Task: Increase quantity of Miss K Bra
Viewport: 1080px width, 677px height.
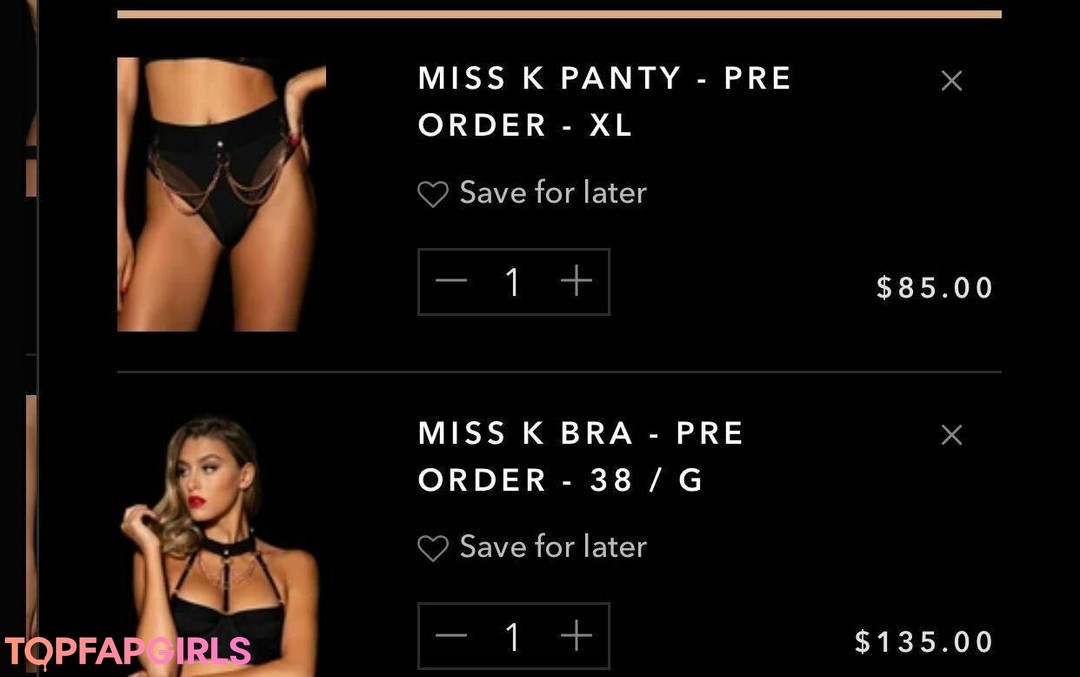Action: (576, 635)
